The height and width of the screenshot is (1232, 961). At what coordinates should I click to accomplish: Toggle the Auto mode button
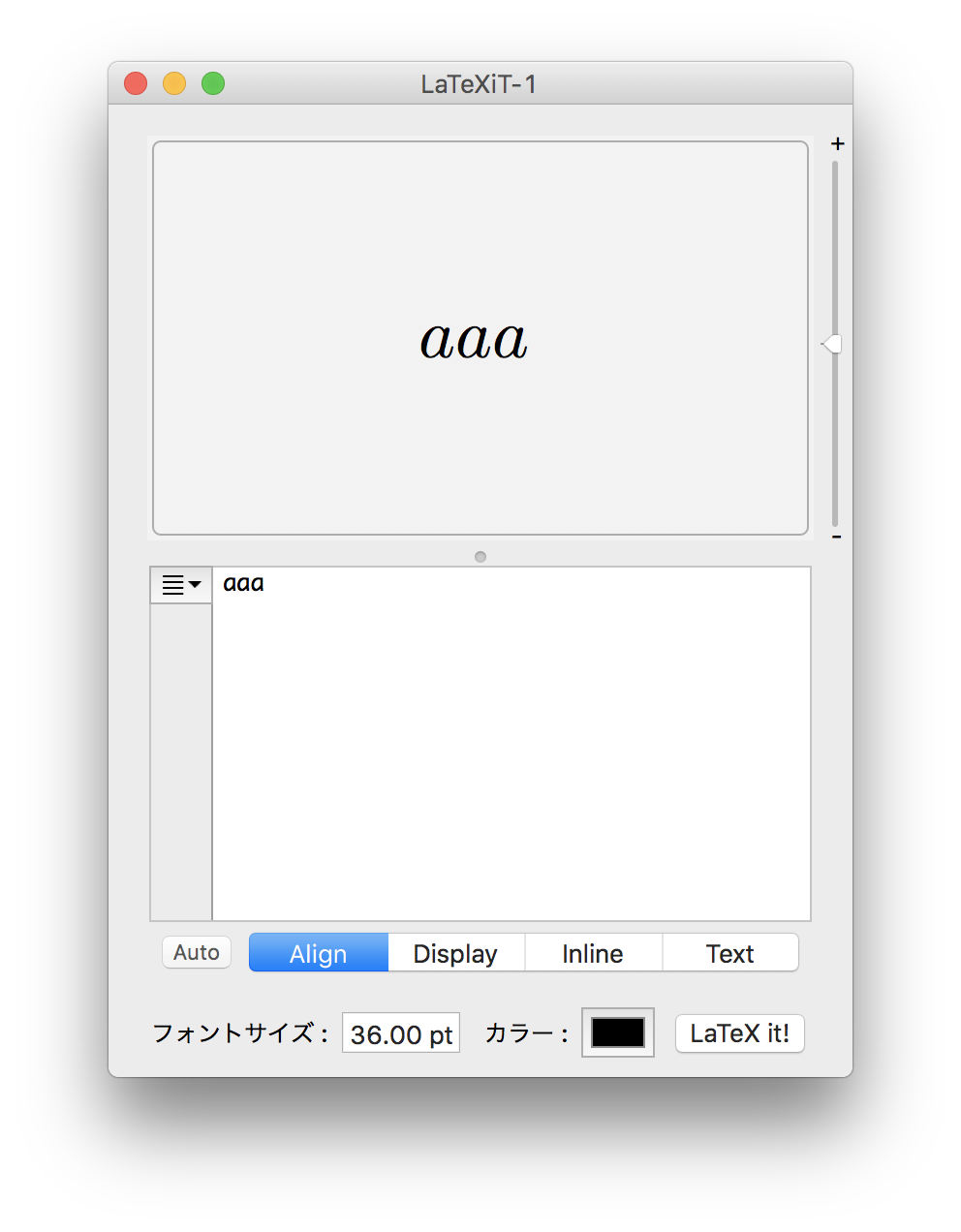[197, 952]
